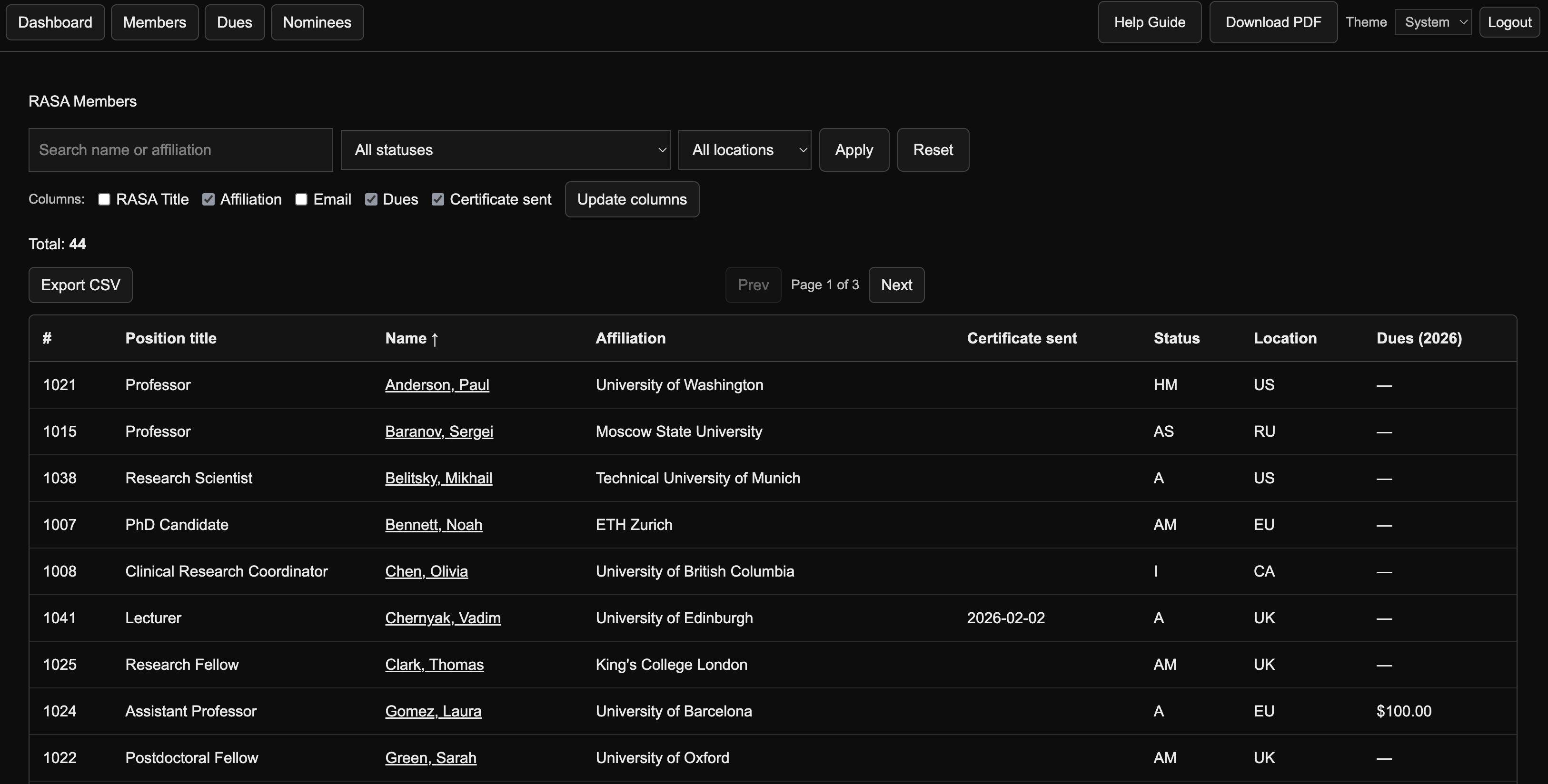The width and height of the screenshot is (1548, 784).
Task: Disable the Dues column checkbox
Action: [371, 199]
